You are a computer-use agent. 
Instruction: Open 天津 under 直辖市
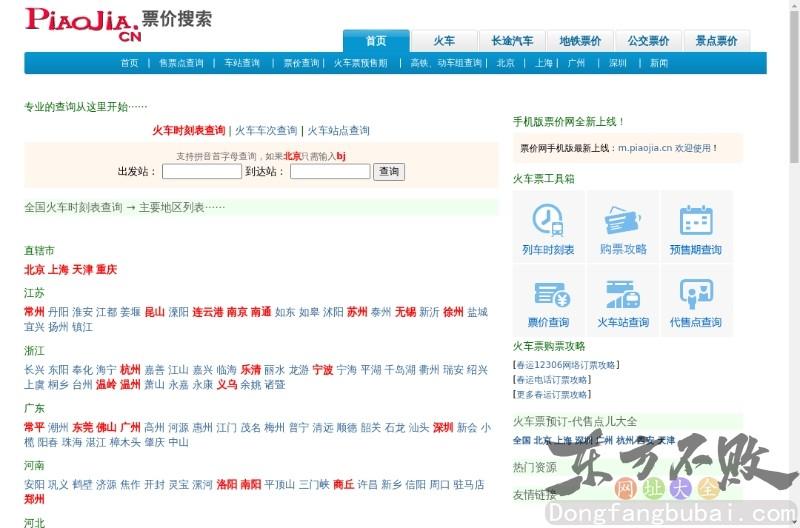82,269
